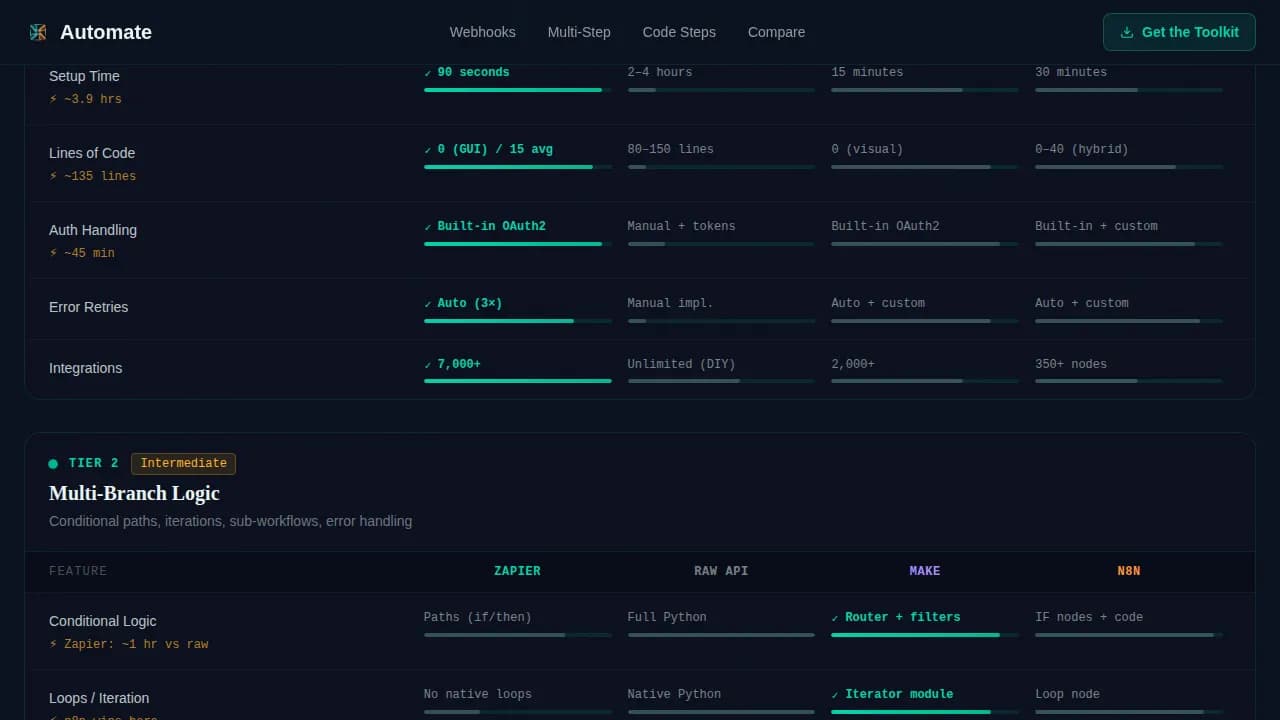This screenshot has width=1280, height=720.
Task: Click the Auth Handling feature label
Action: tap(93, 230)
